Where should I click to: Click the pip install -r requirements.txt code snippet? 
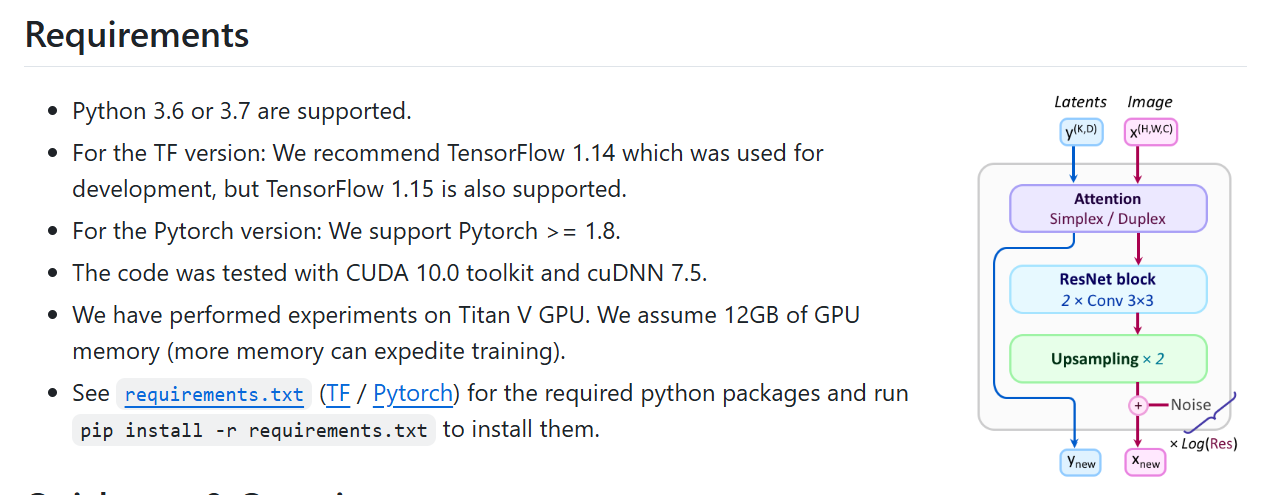point(254,431)
